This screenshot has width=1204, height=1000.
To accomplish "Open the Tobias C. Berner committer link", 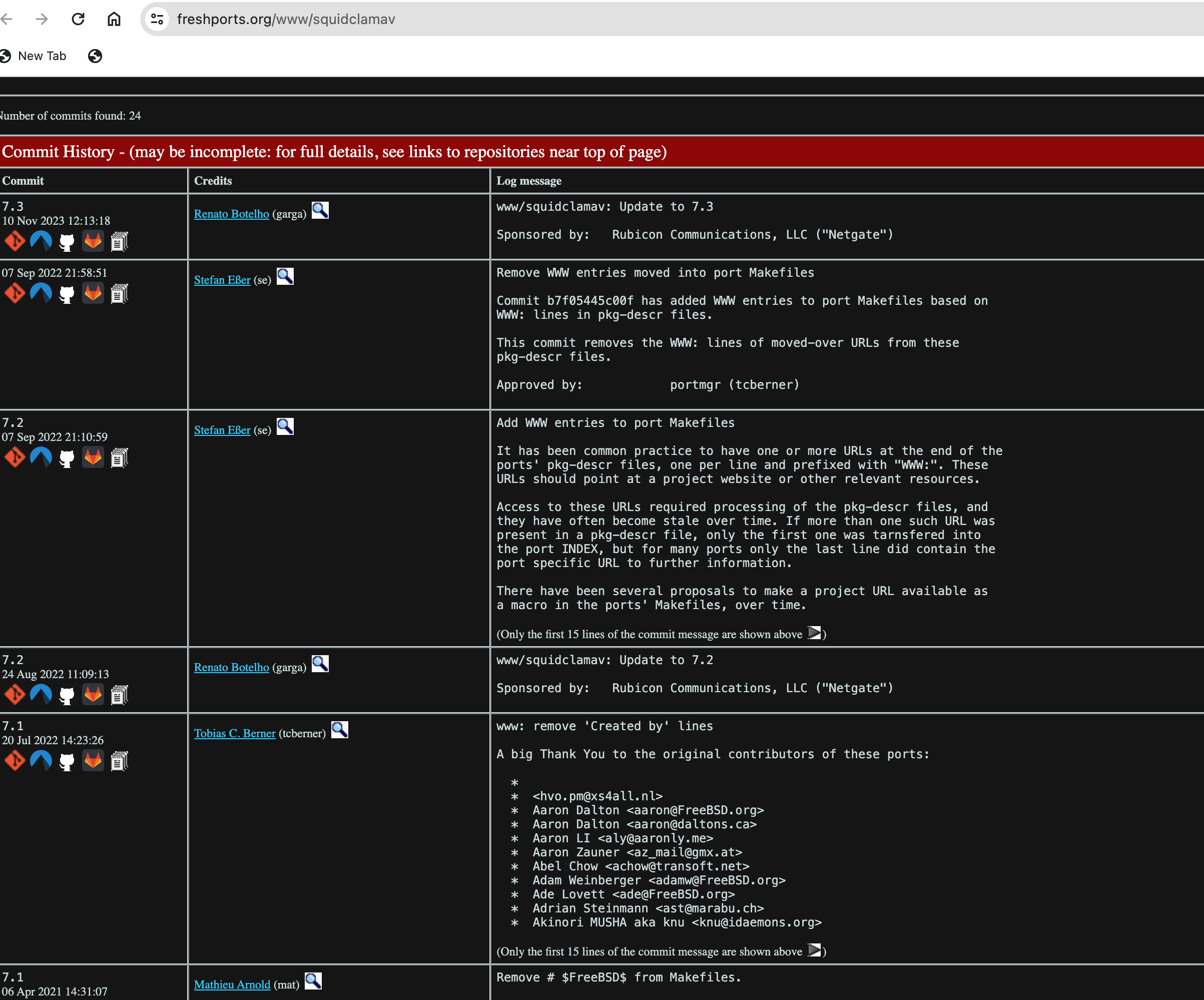I will pyautogui.click(x=235, y=733).
